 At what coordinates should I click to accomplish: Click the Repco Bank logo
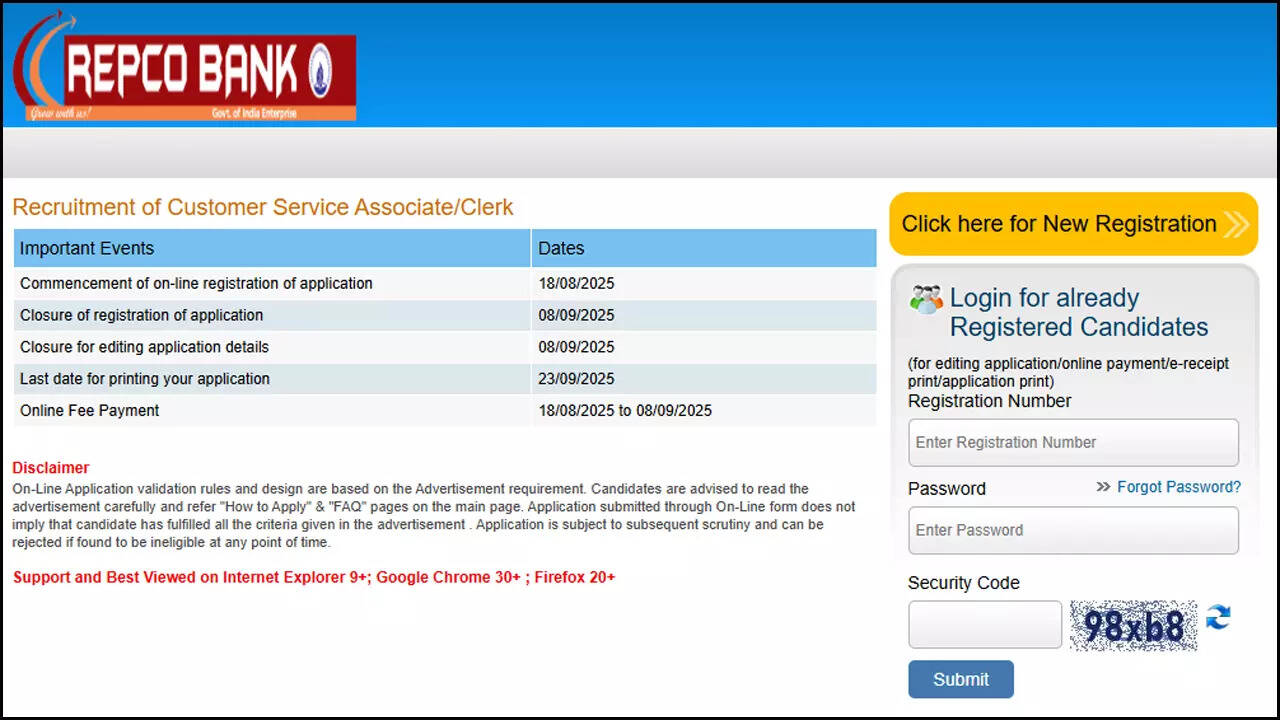[x=184, y=68]
